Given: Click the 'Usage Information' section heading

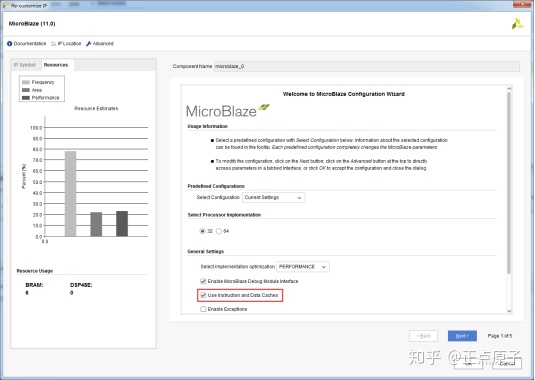Looking at the screenshot, I should [x=207, y=126].
